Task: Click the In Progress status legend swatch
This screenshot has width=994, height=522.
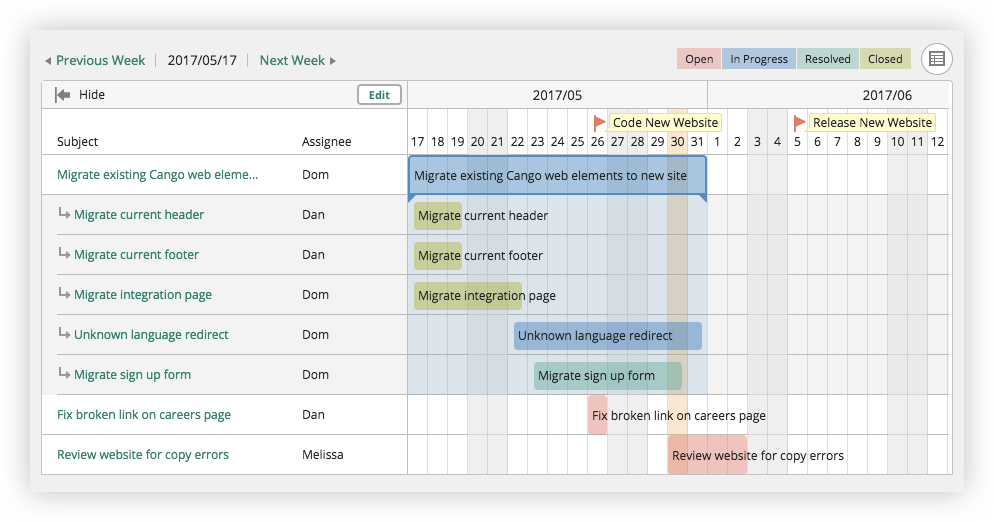Action: tap(758, 59)
